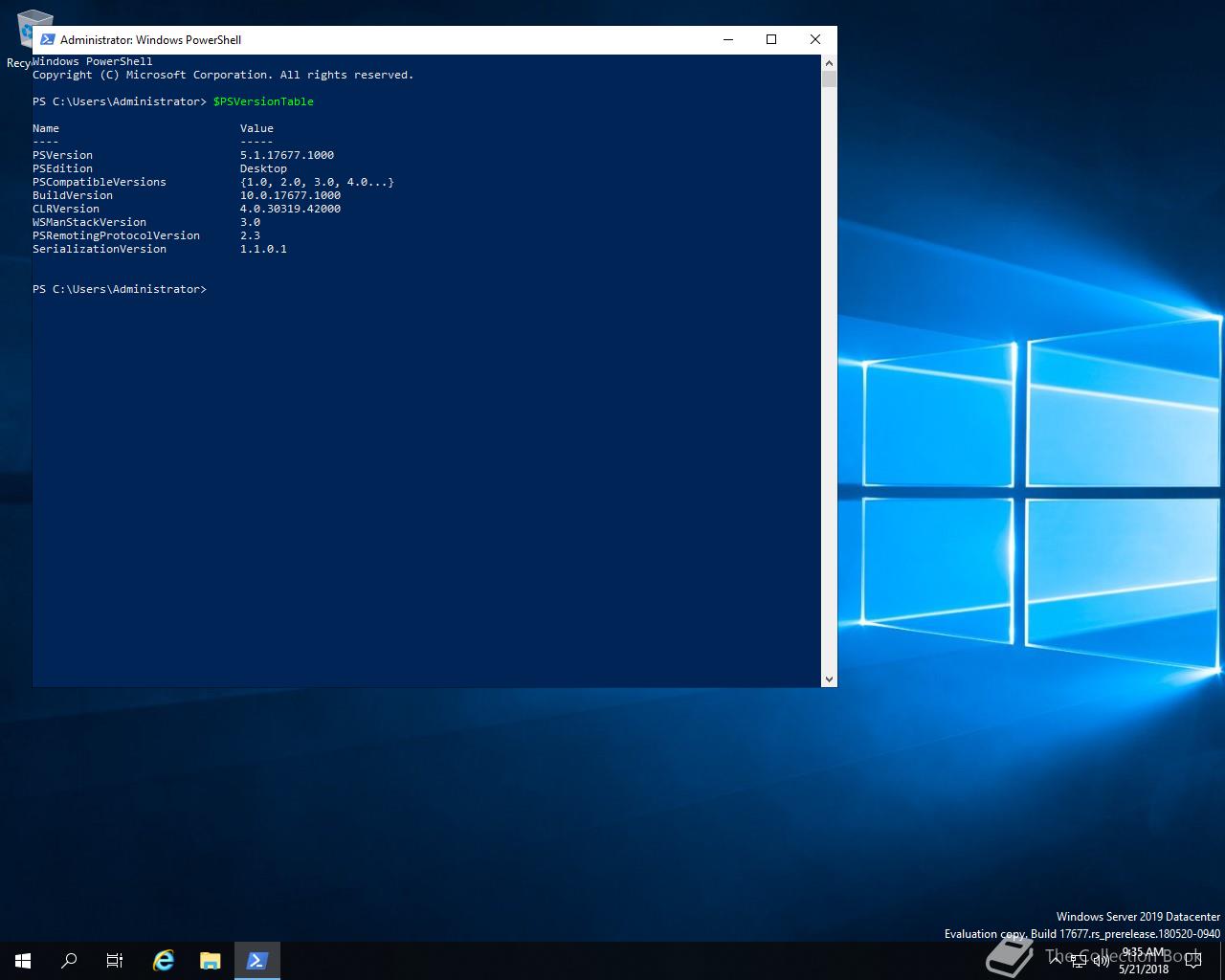Viewport: 1225px width, 980px height.
Task: Click the network tray icon
Action: tap(1079, 961)
